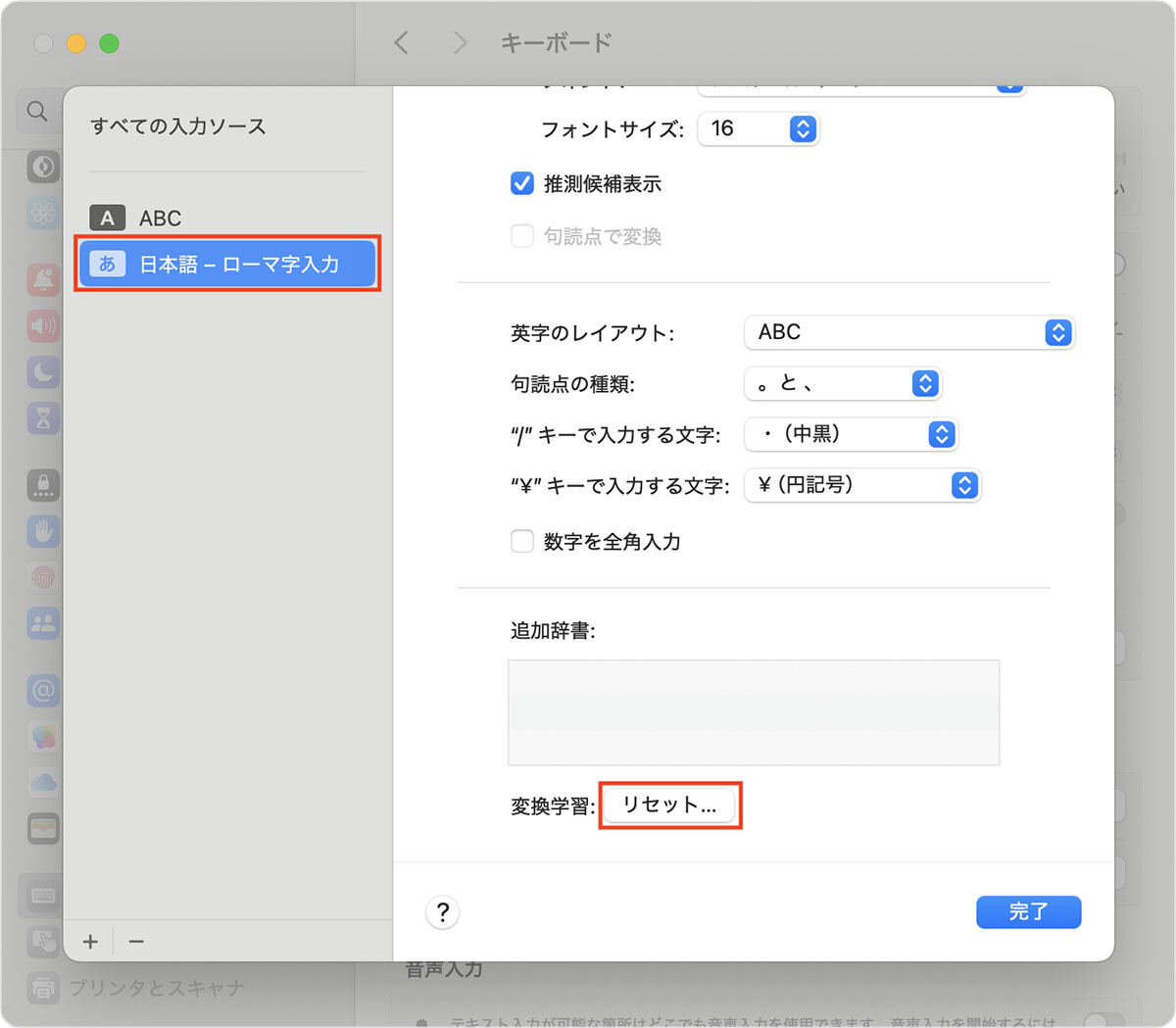The height and width of the screenshot is (1028, 1176).
Task: Click the yellow minimize window button
Action: point(76,43)
